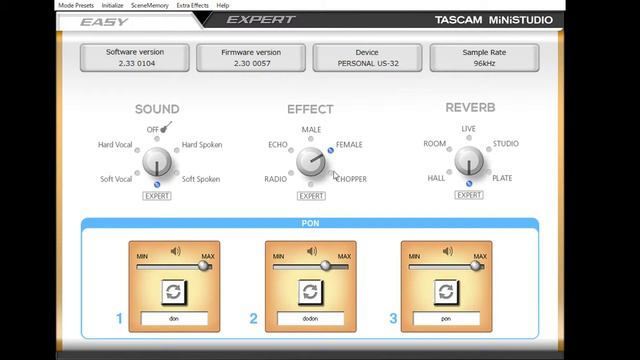Select the REVERB EXPERT position dot
Screen dimensions: 640x360
coord(469,184)
